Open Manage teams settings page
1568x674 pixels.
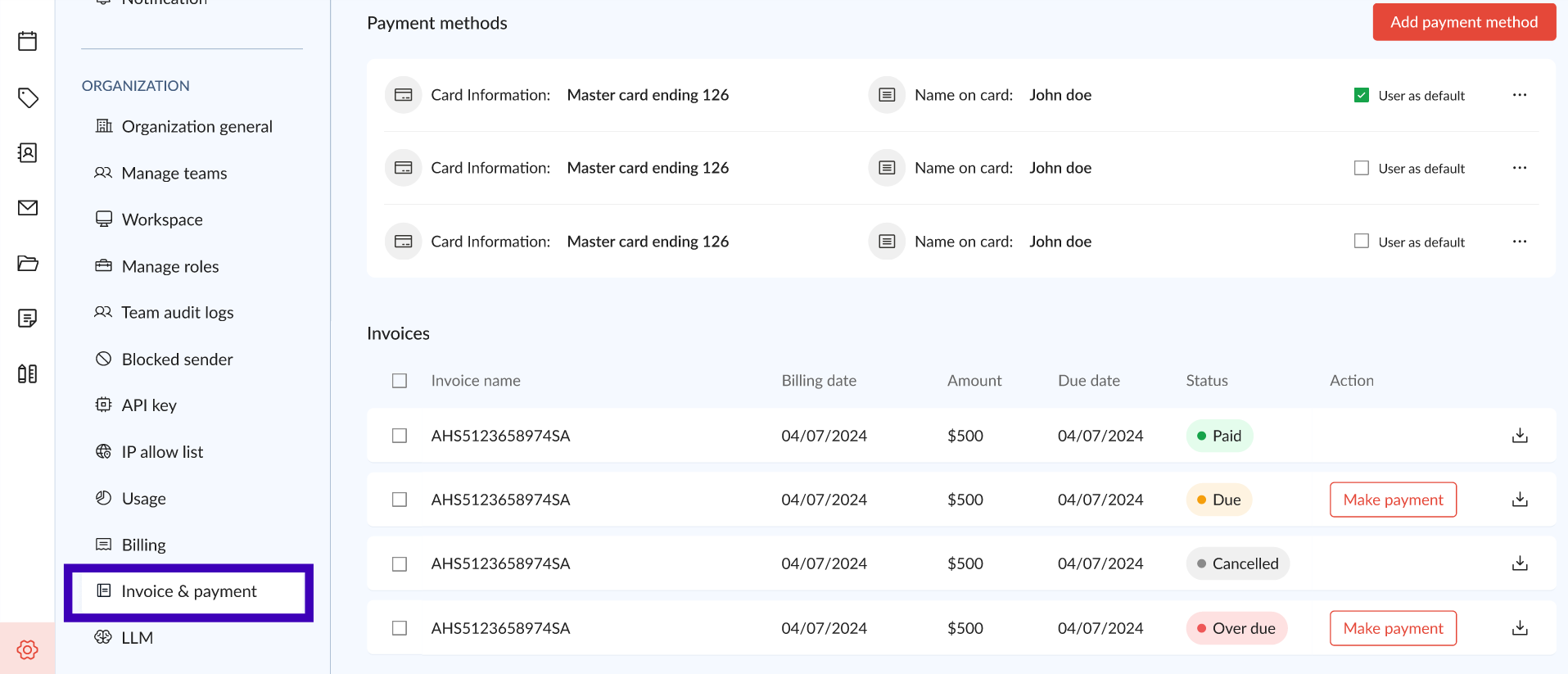(x=174, y=173)
